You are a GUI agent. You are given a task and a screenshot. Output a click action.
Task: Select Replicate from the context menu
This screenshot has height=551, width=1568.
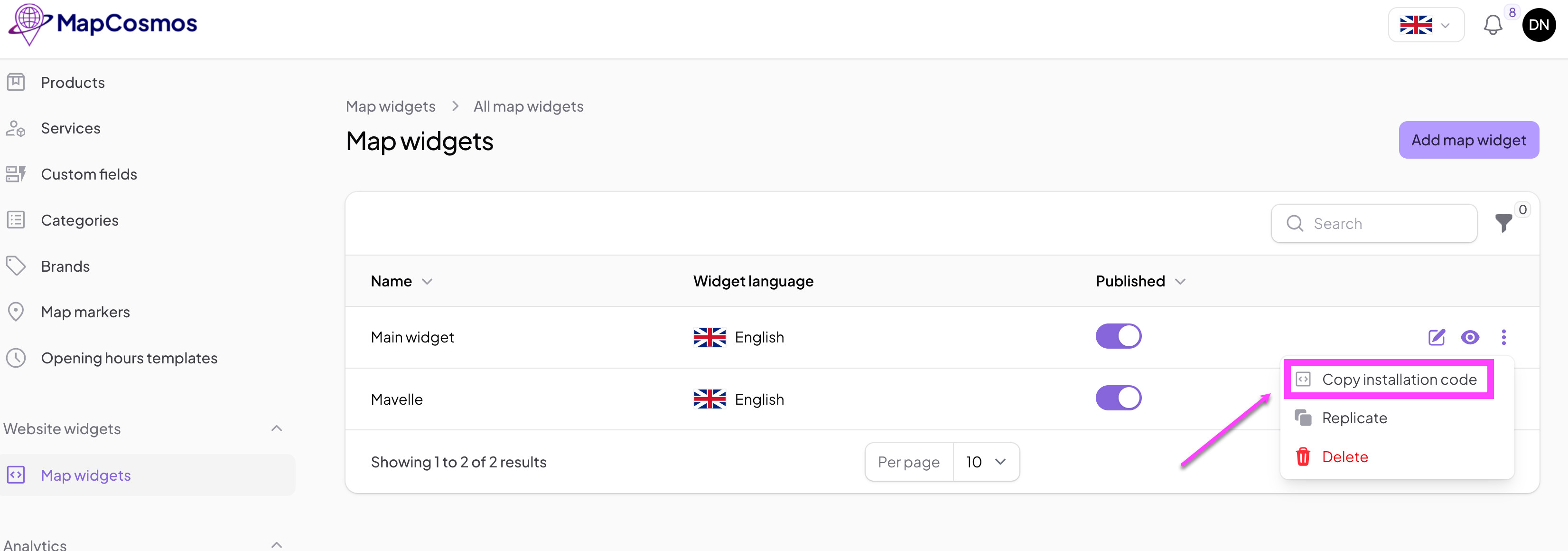point(1354,418)
